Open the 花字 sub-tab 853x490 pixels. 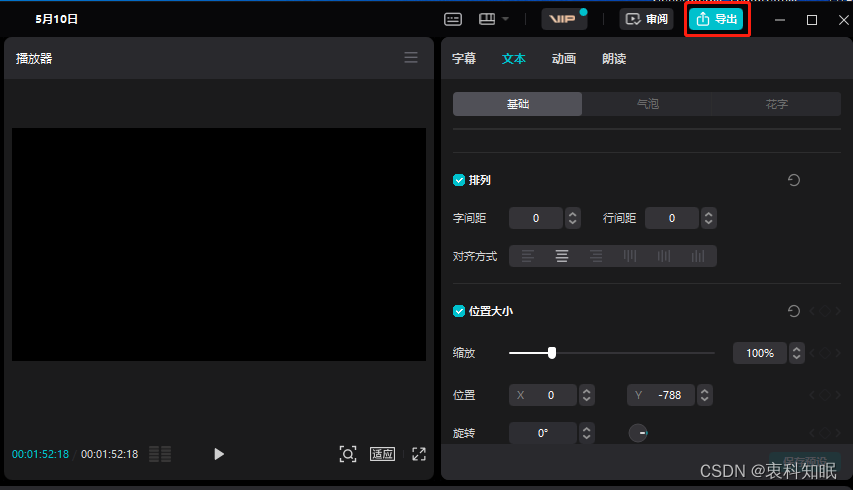pos(776,104)
